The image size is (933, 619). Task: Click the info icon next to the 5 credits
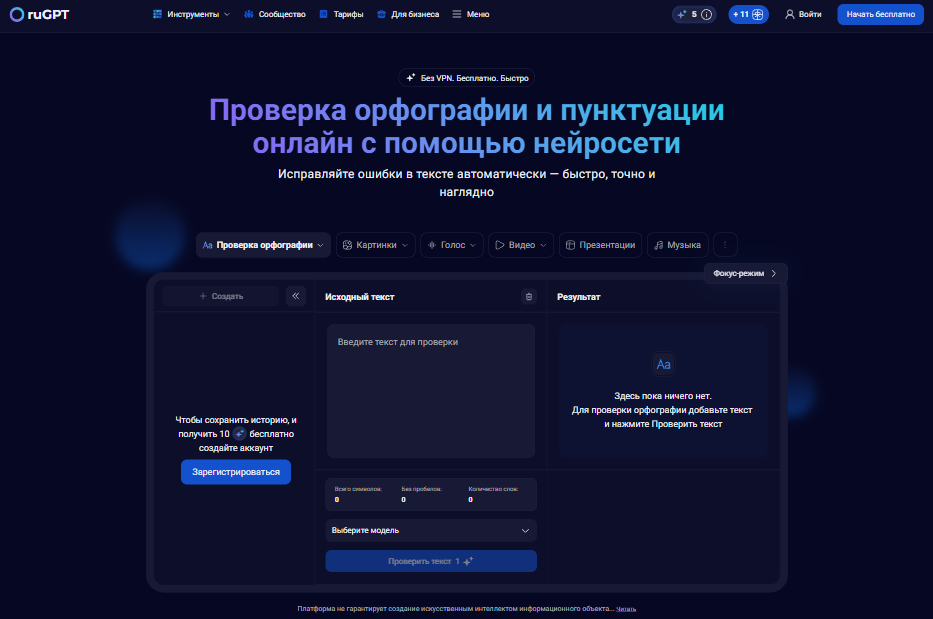click(x=707, y=14)
